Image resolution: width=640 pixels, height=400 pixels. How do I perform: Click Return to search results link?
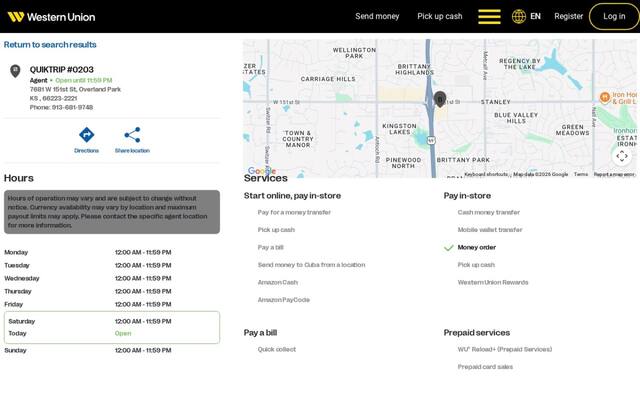point(50,44)
